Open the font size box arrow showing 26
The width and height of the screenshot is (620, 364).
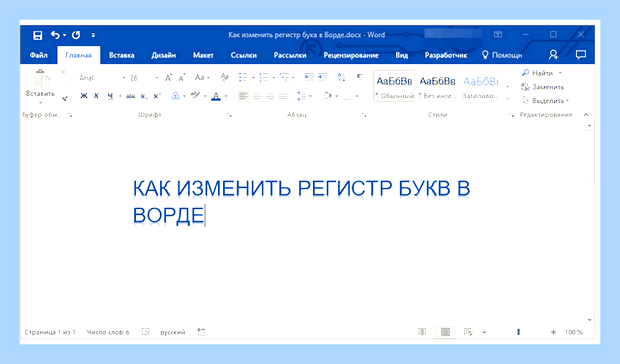(x=157, y=78)
